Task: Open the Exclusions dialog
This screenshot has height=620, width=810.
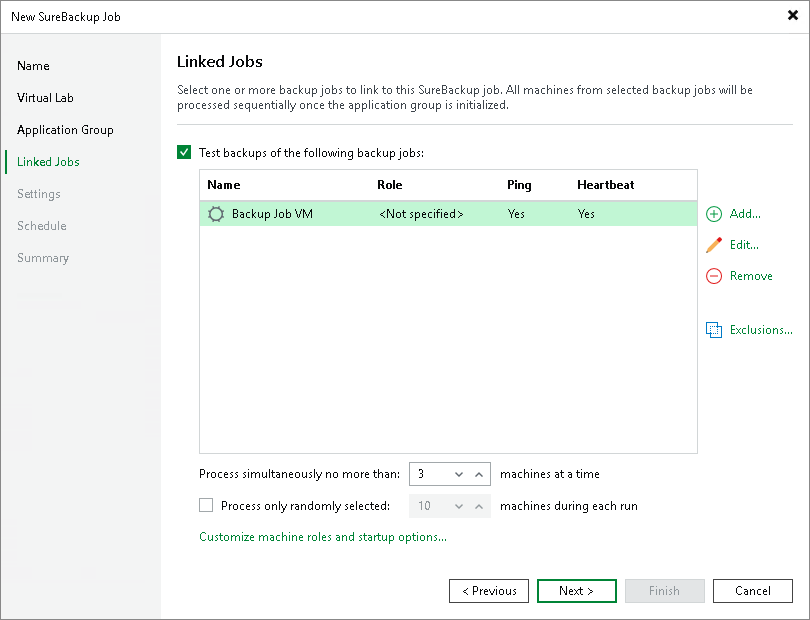Action: (758, 329)
